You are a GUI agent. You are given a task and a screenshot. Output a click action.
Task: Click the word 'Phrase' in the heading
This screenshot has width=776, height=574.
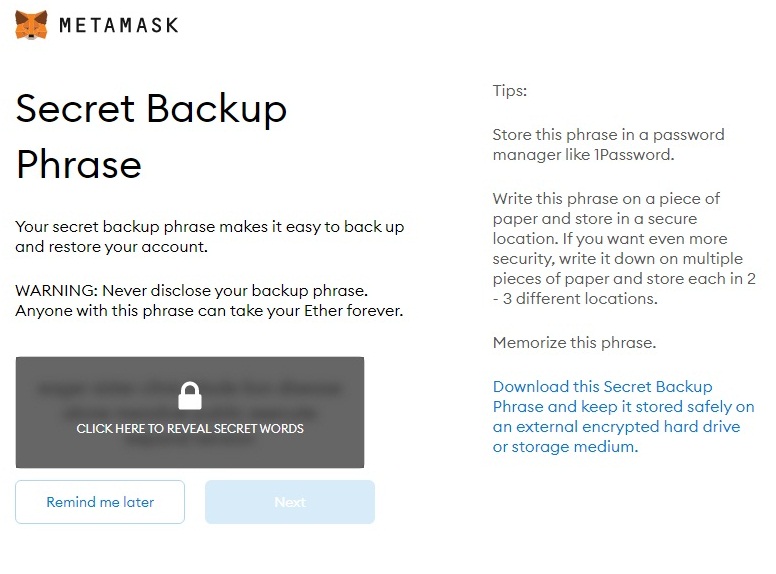pyautogui.click(x=78, y=164)
